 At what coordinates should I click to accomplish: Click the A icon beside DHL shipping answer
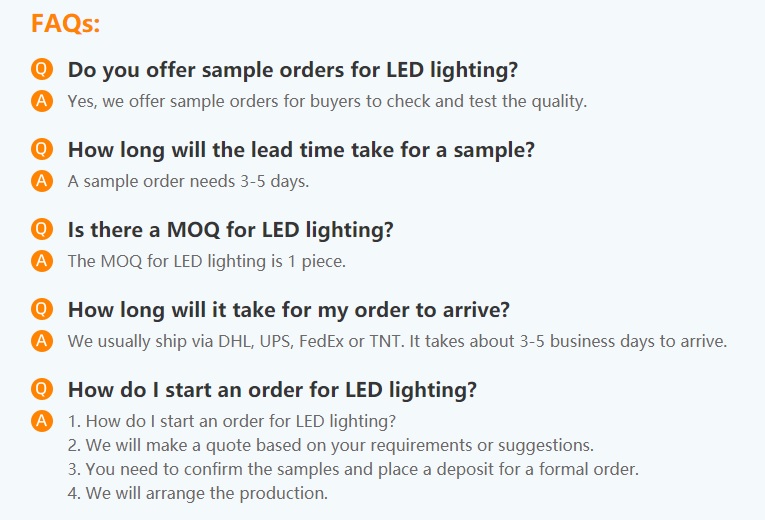point(41,341)
